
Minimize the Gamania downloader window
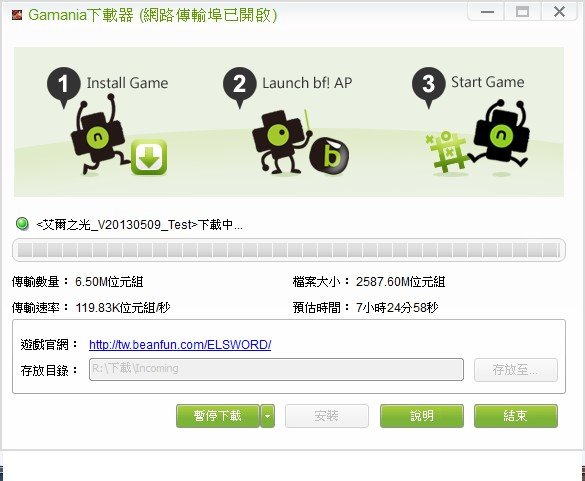[487, 12]
